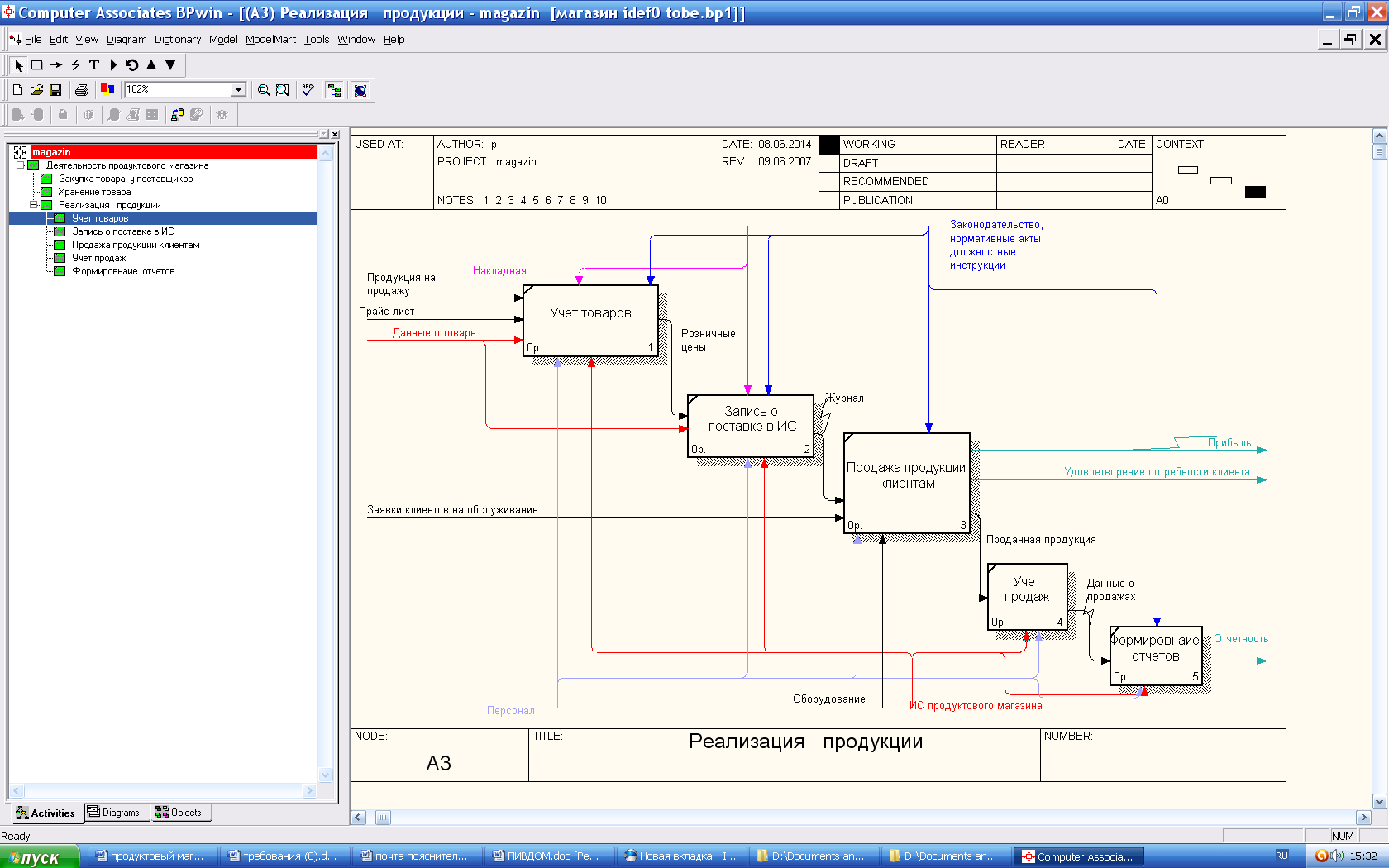Select Учет продаж in the tree
The width and height of the screenshot is (1389, 868).
(98, 258)
